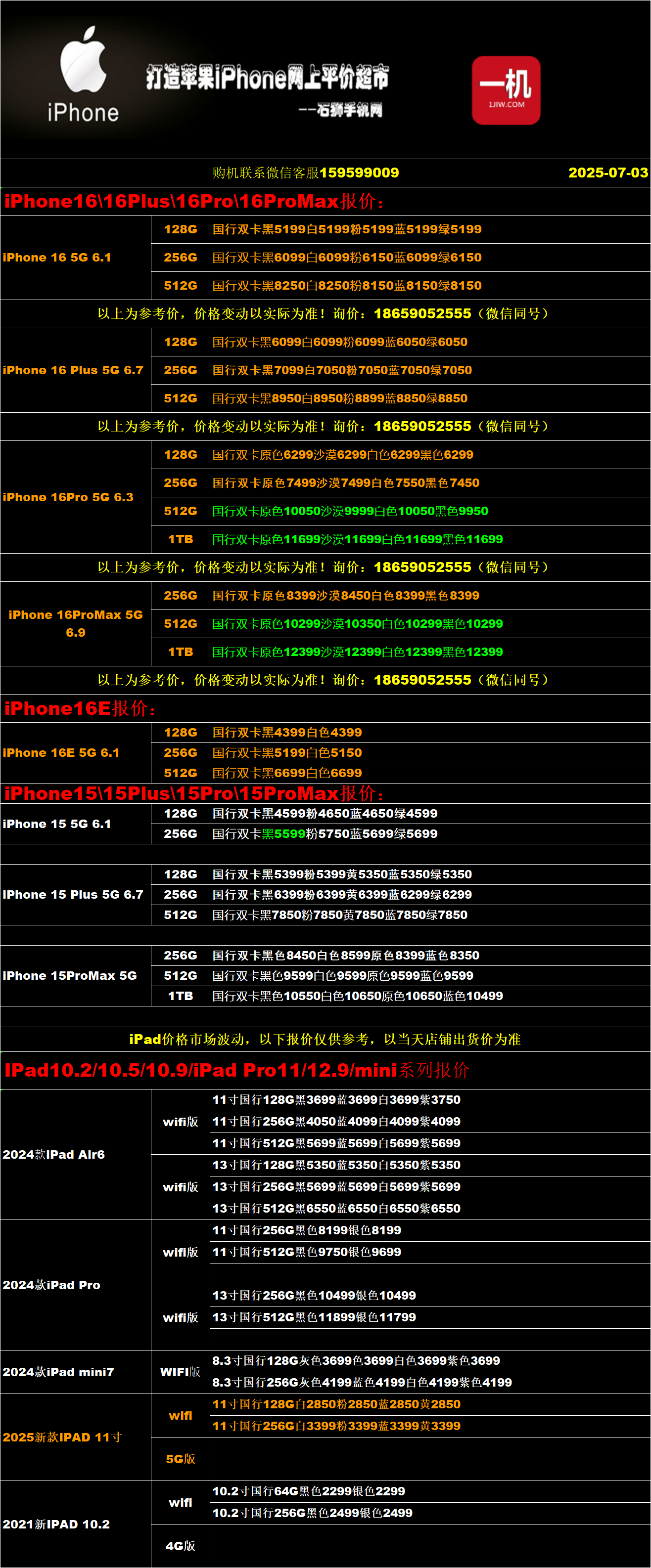Select iPhone 16 Plus 512G row with 粉8899
The height and width of the screenshot is (1568, 651).
(x=430, y=398)
